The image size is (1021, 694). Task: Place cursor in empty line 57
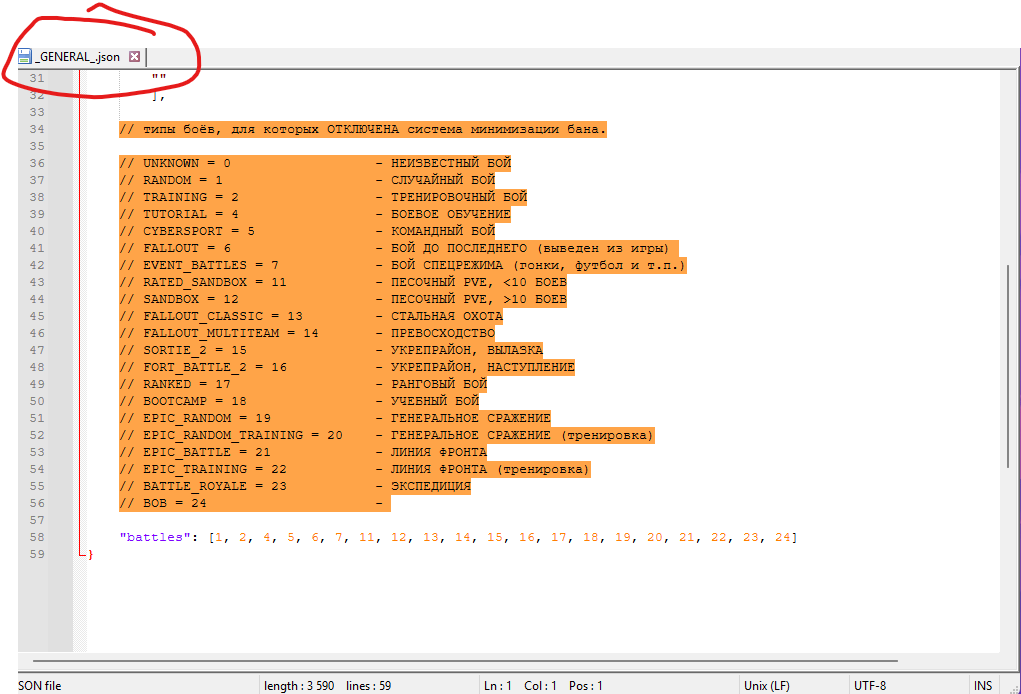(x=300, y=521)
